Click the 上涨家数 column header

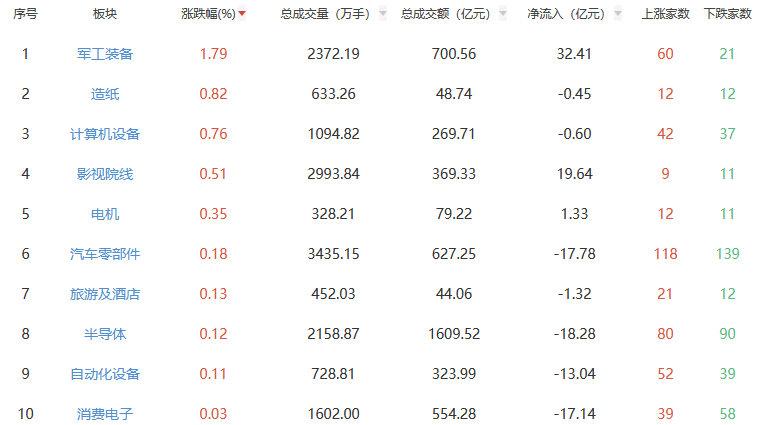click(665, 14)
